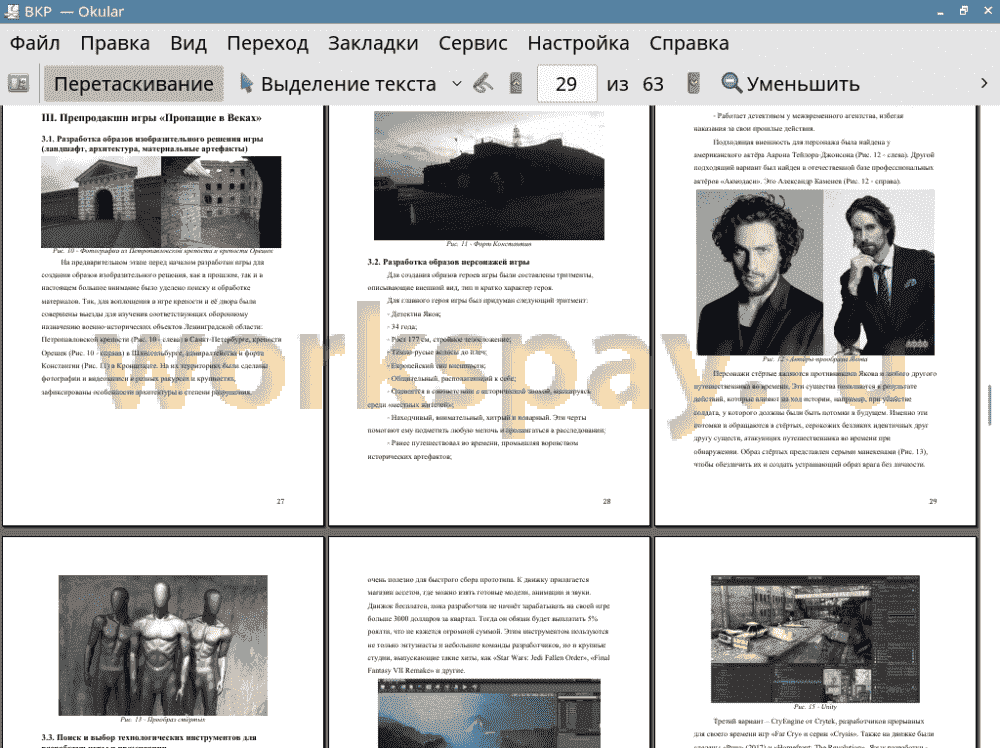Click the line "- Детектив Яков;"
The image size is (1000, 748).
[x=414, y=314]
